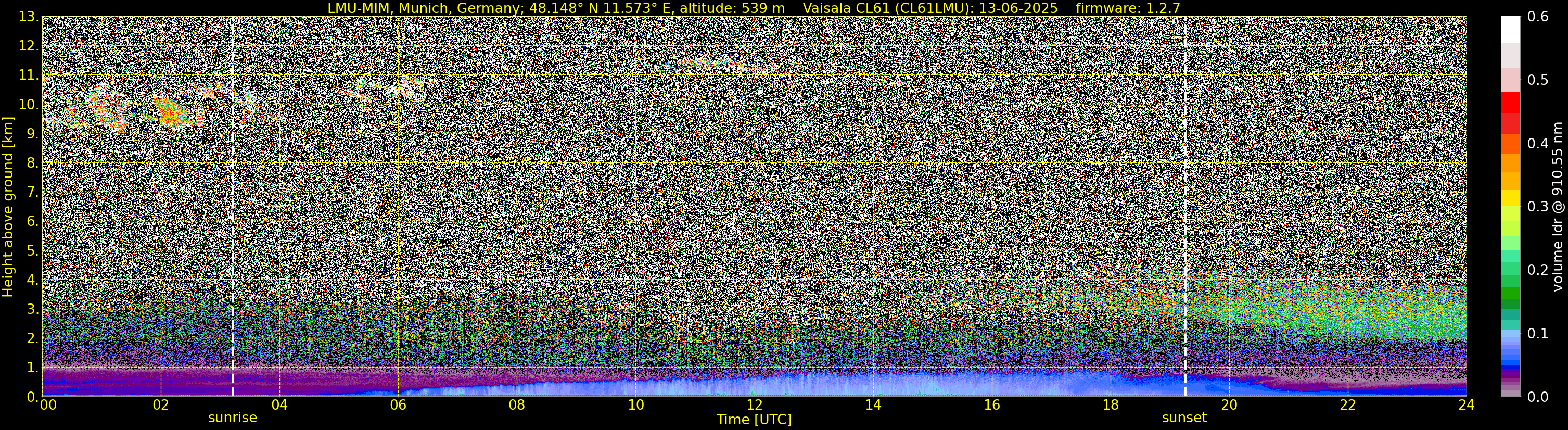The height and width of the screenshot is (430, 1568).
Task: Click the '22' tick on the time axis
Action: click(1348, 404)
